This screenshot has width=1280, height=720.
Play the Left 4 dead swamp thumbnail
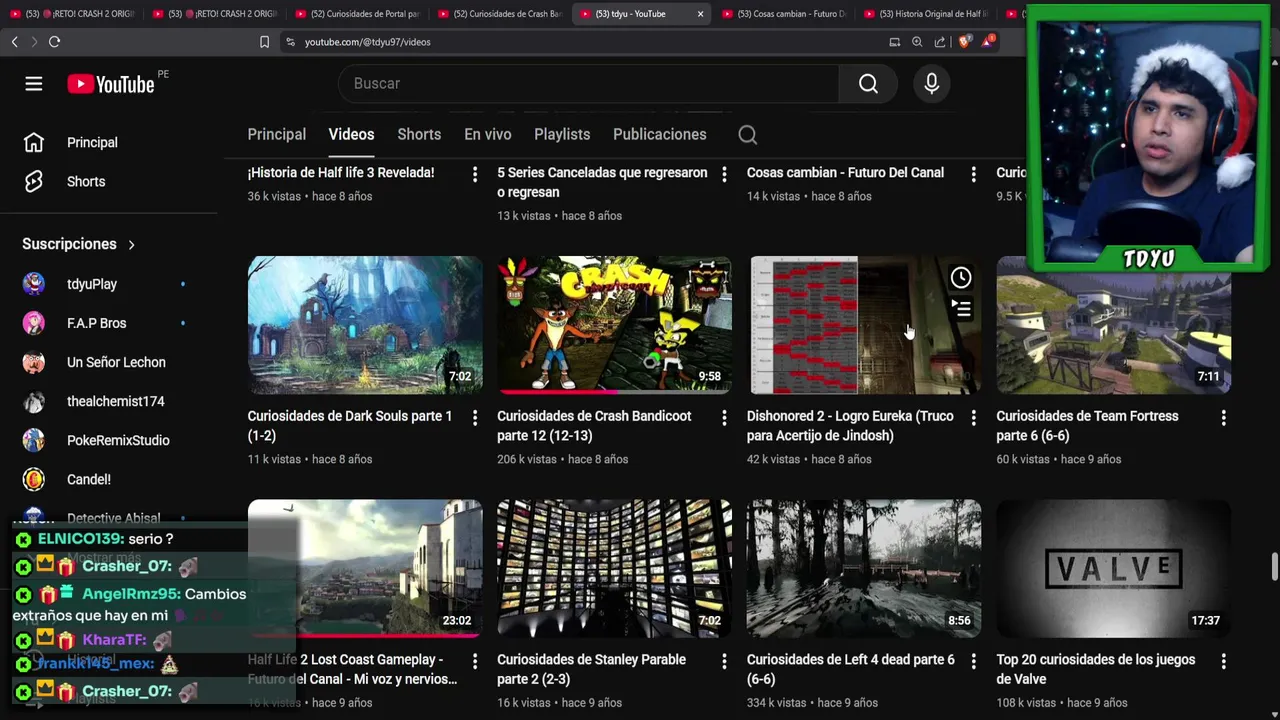tap(864, 568)
